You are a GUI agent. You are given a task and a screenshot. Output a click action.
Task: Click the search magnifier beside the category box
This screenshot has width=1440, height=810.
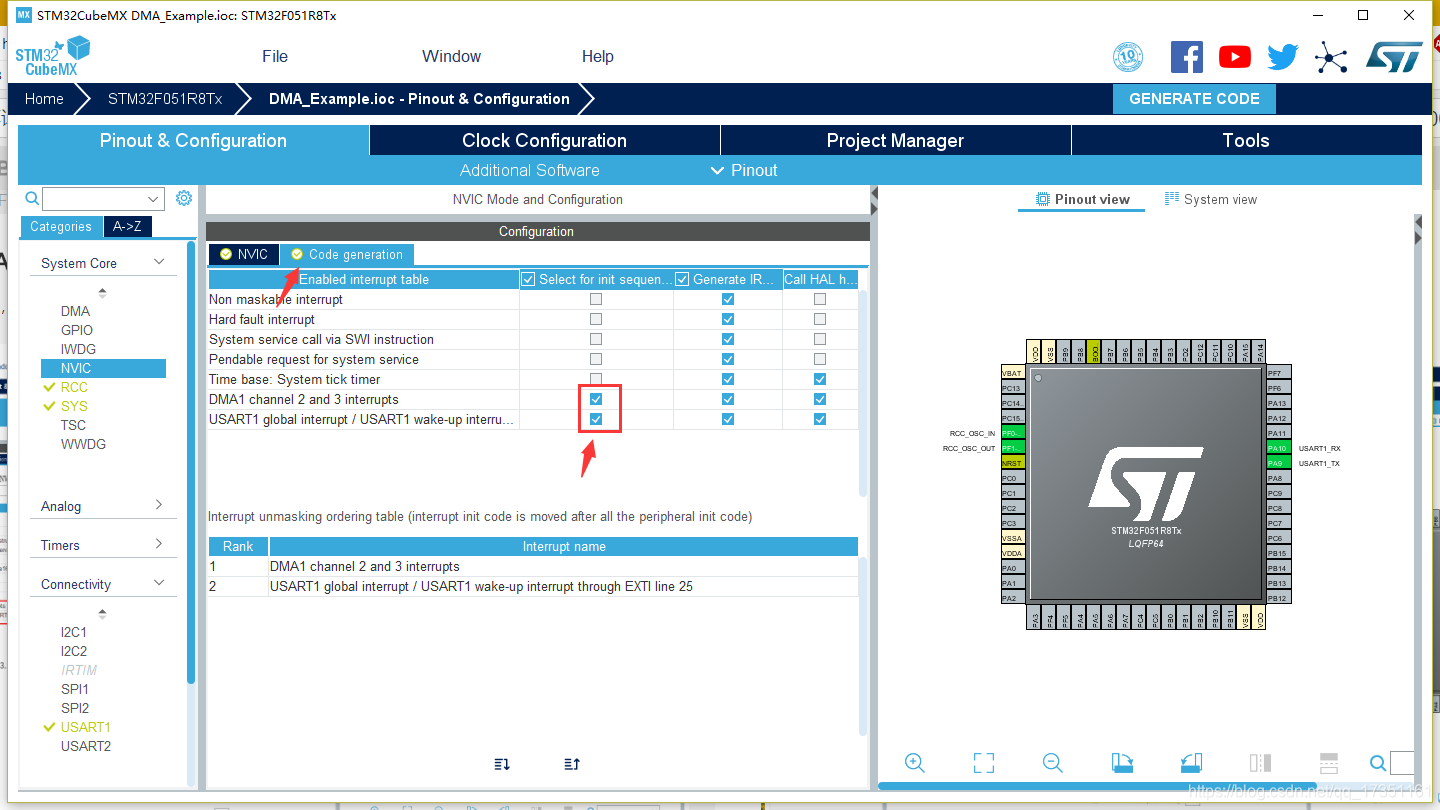point(32,198)
